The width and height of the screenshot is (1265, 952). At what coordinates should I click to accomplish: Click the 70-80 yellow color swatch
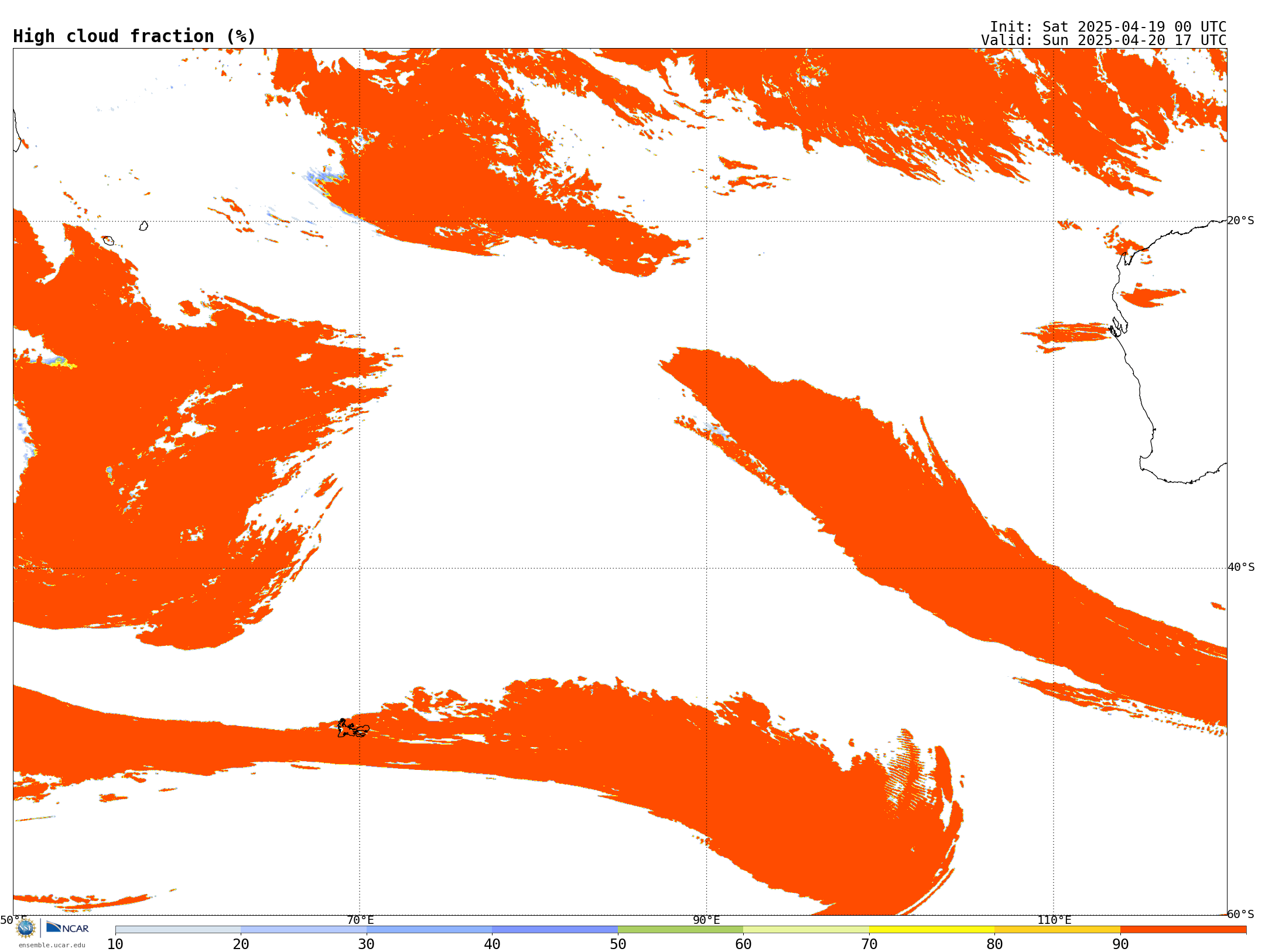(932, 930)
